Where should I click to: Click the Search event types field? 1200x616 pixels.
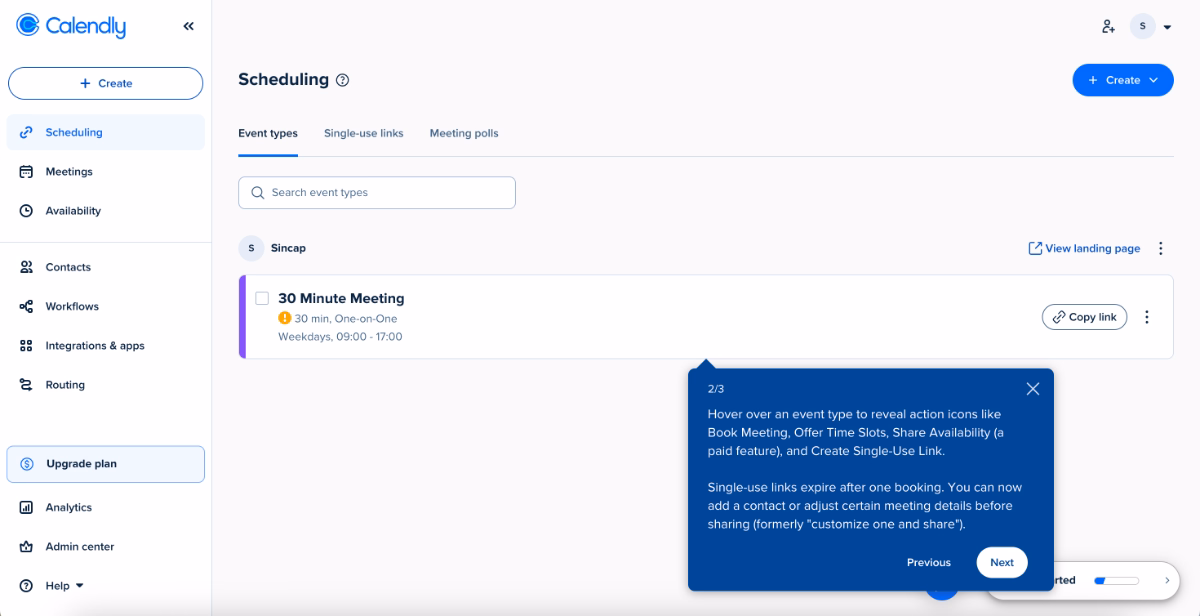click(x=376, y=192)
